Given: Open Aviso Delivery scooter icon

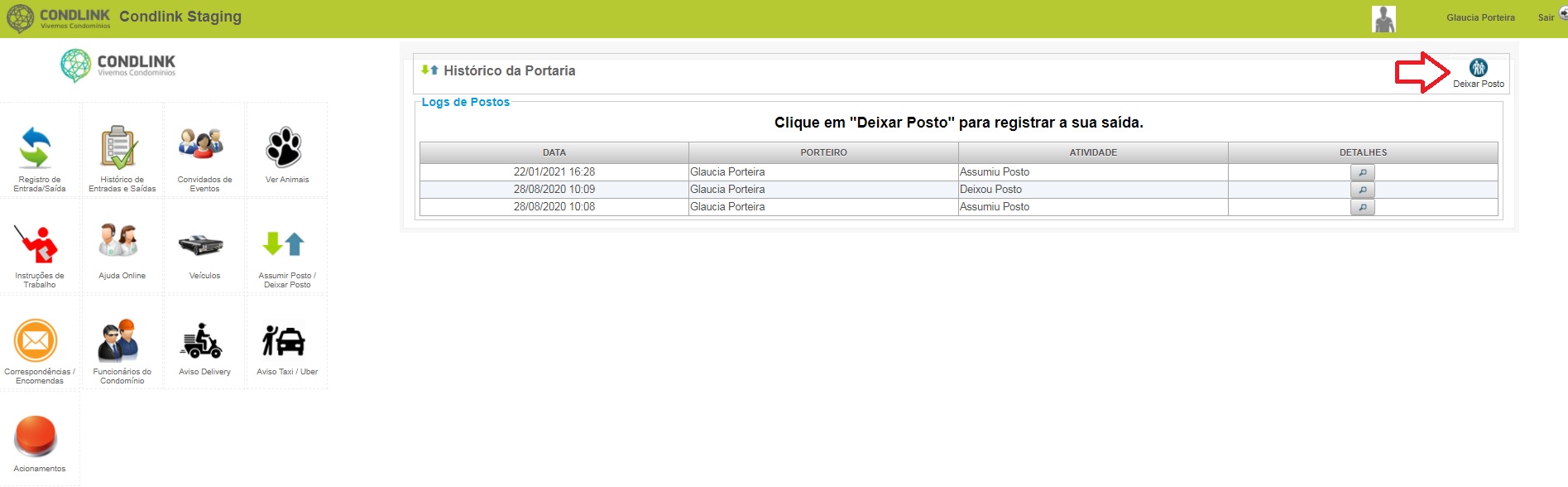Looking at the screenshot, I should 202,340.
